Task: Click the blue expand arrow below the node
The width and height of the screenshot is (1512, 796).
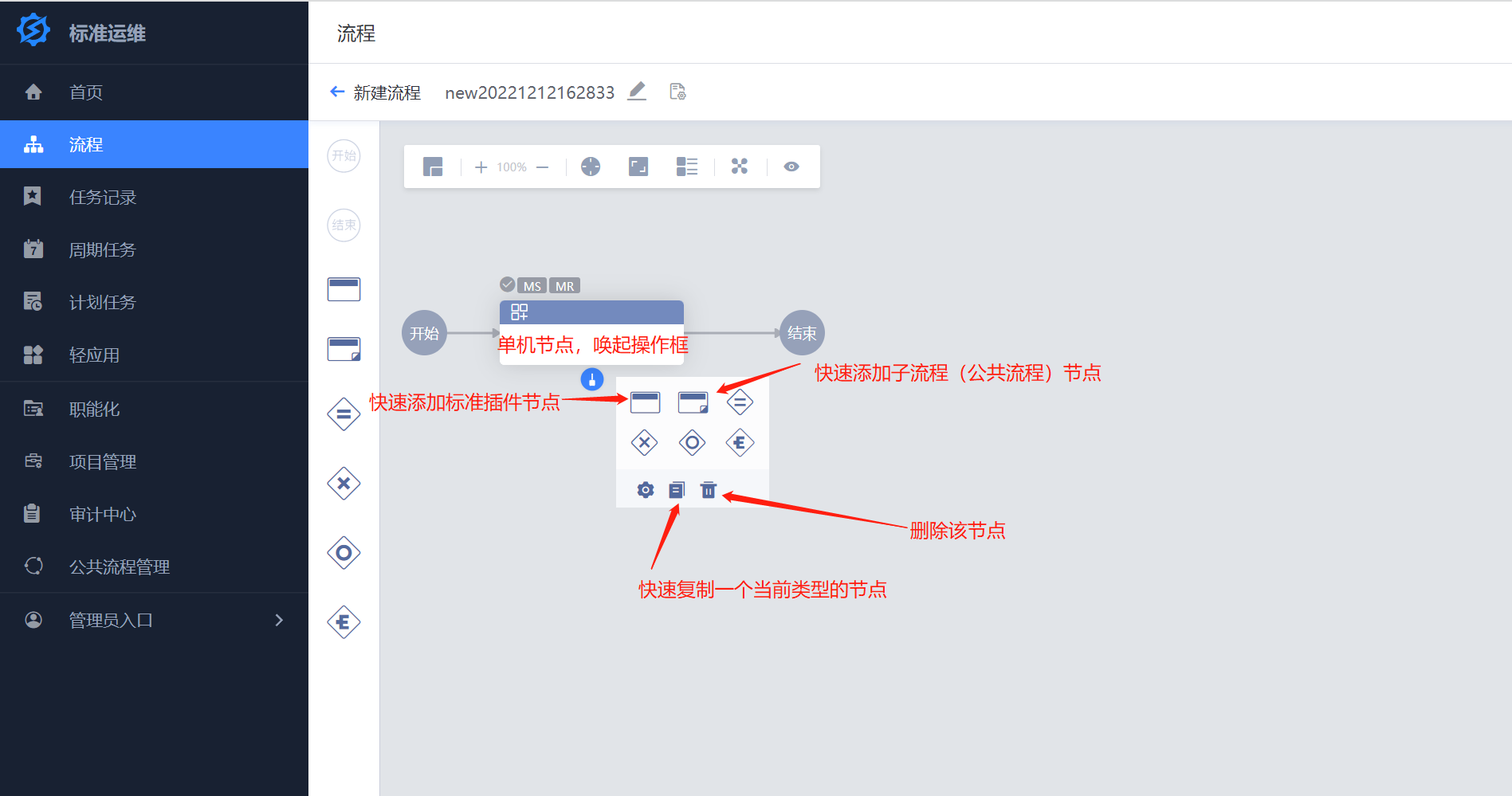Action: tap(591, 379)
